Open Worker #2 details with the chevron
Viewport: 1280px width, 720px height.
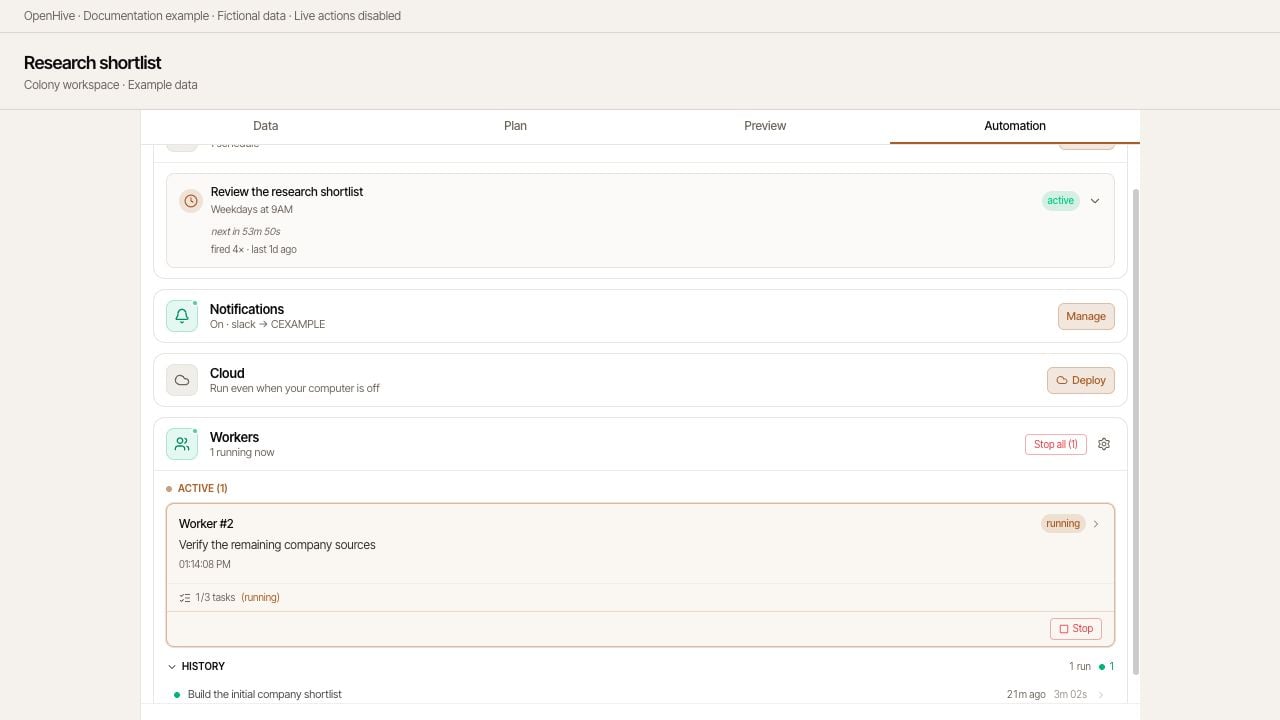(x=1096, y=524)
